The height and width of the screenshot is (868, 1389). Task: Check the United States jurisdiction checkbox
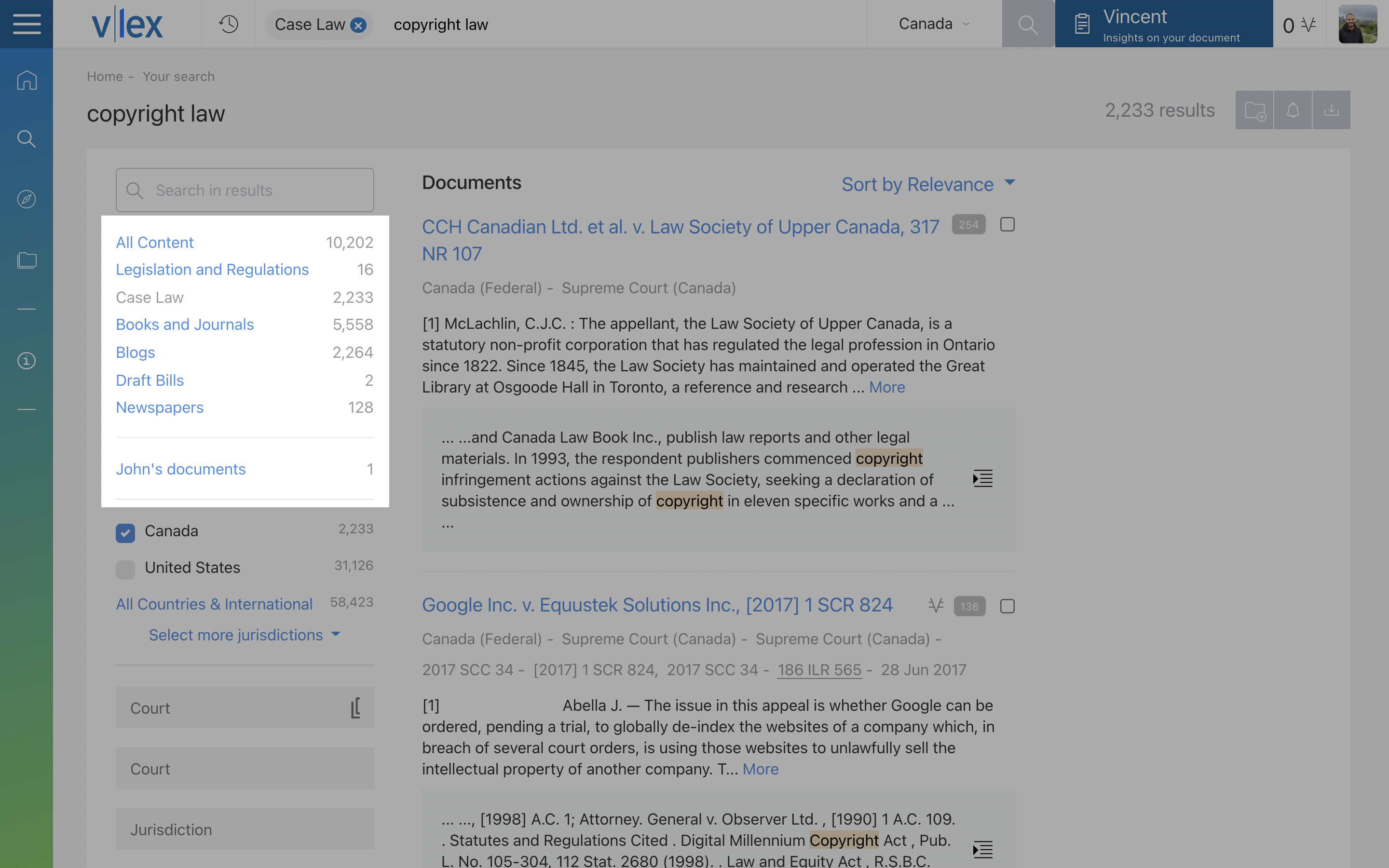[x=125, y=570]
